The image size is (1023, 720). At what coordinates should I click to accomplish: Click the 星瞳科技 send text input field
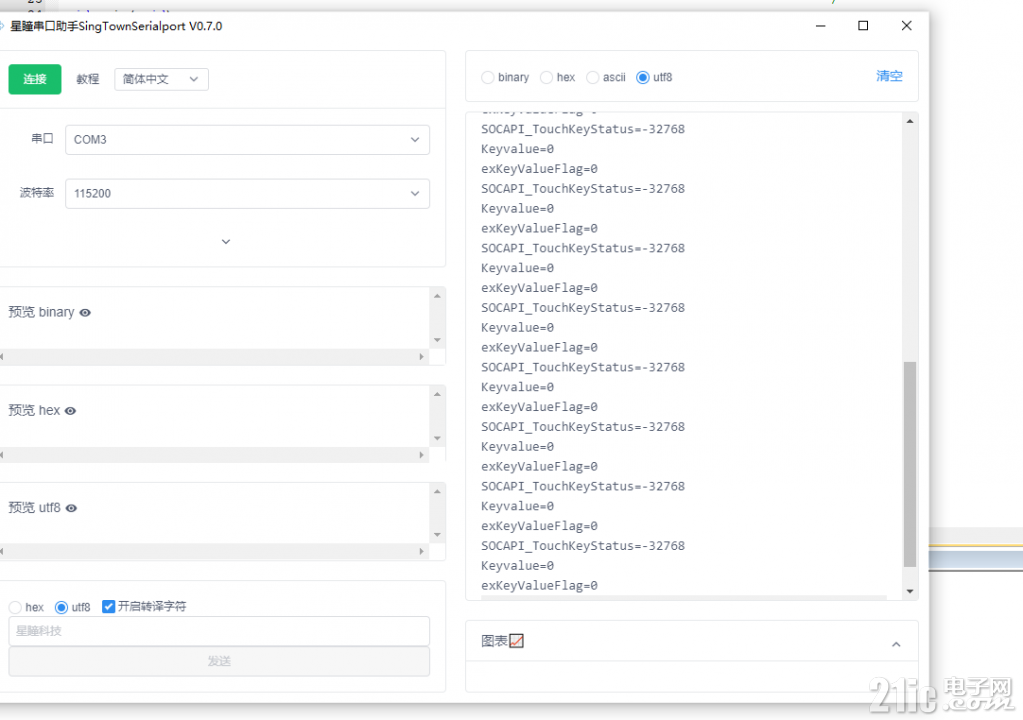tap(219, 631)
